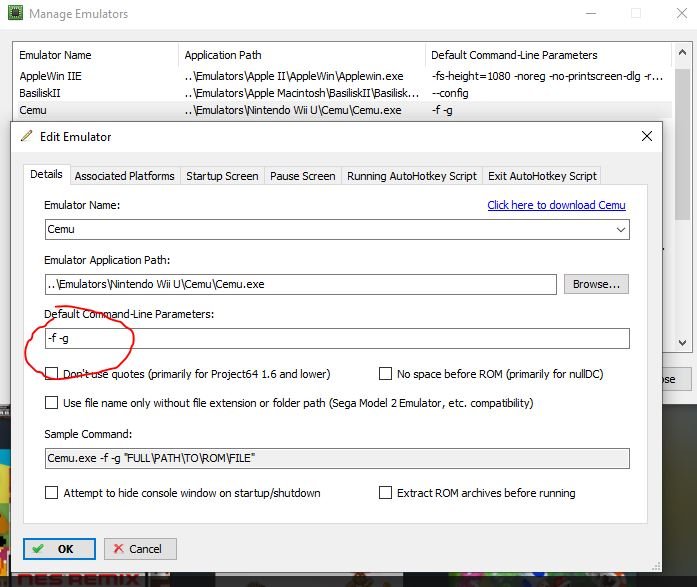Check Use file name only without extension
Image resolution: width=697 pixels, height=587 pixels.
52,403
